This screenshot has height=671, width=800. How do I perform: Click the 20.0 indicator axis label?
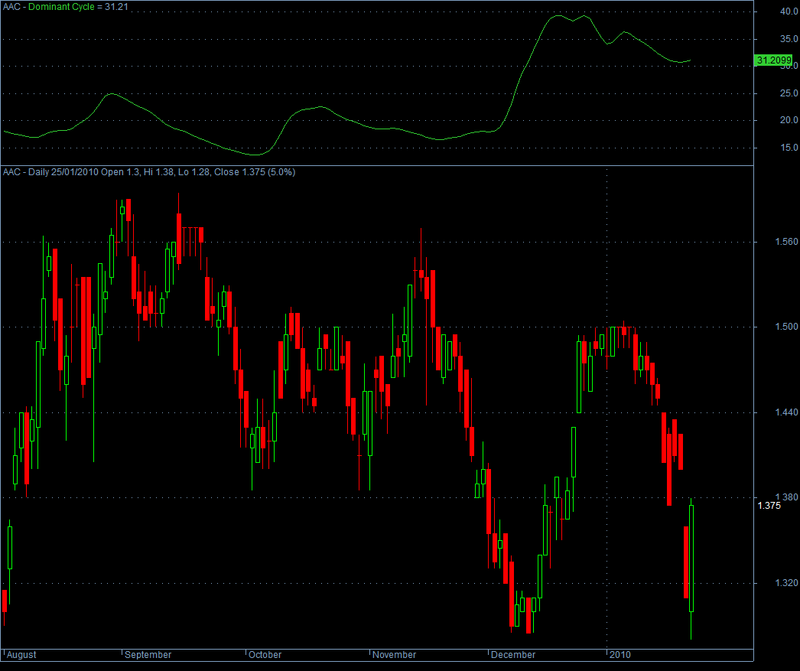[789, 120]
